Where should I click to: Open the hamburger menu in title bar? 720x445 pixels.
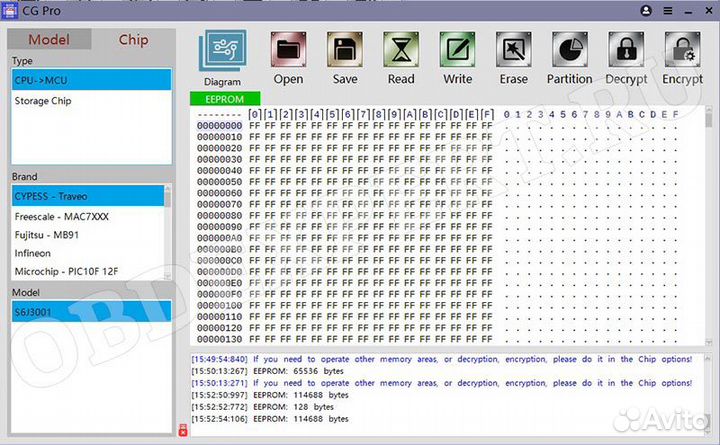tap(667, 11)
